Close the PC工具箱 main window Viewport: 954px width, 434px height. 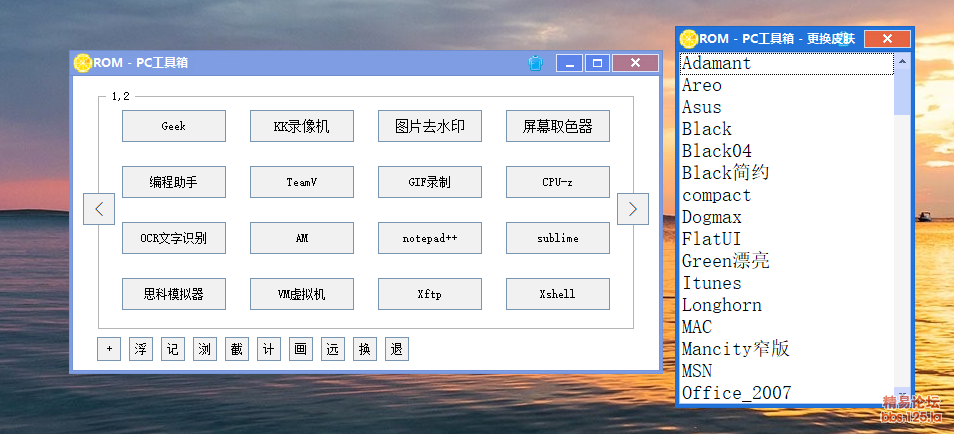635,63
